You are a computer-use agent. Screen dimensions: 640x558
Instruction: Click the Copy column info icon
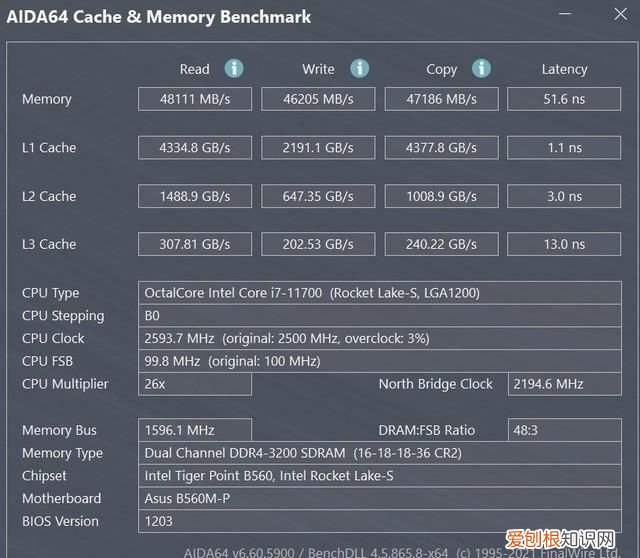(481, 68)
